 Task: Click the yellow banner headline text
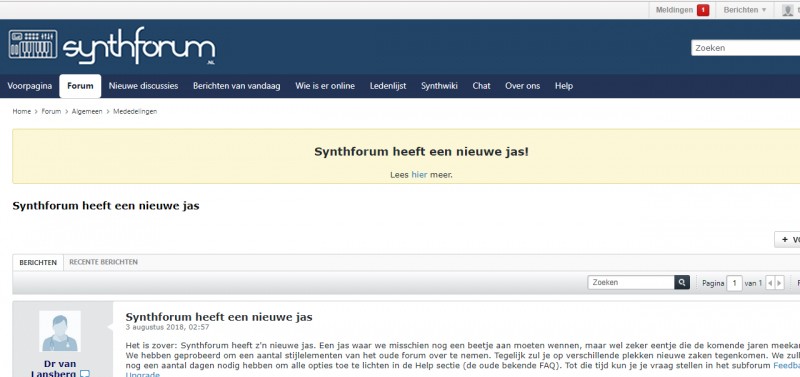point(421,152)
